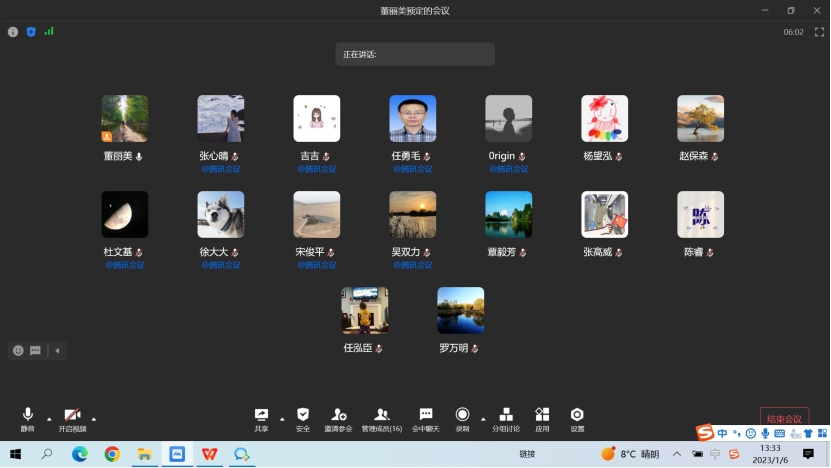Open the 应用 apps panel
831x468 pixels.
[542, 417]
